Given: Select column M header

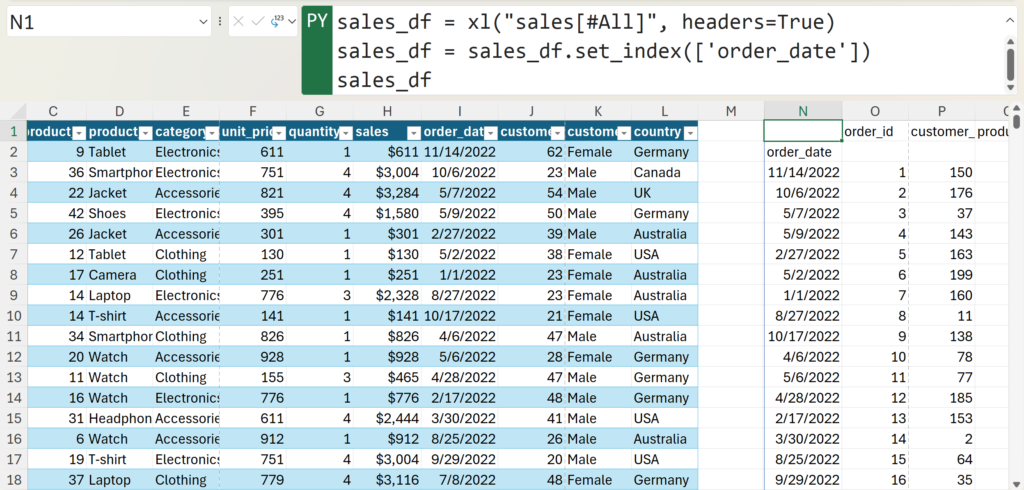Looking at the screenshot, I should [x=730, y=111].
